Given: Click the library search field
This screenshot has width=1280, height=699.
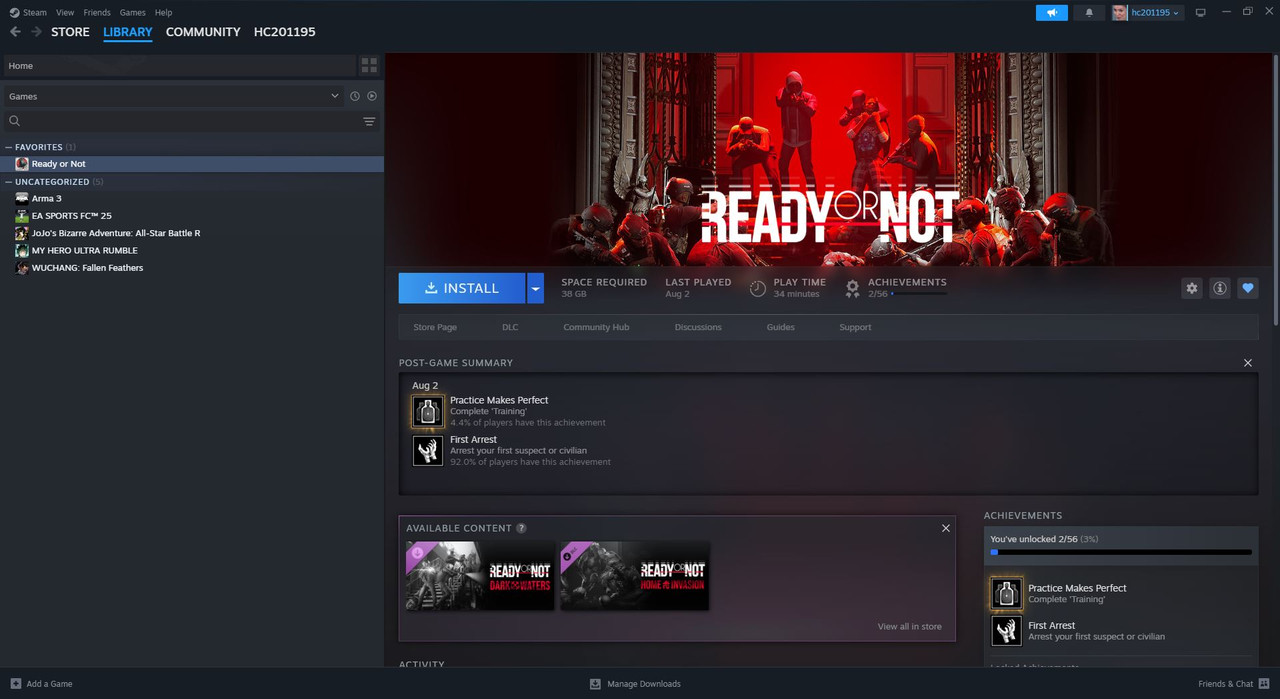Looking at the screenshot, I should point(180,121).
